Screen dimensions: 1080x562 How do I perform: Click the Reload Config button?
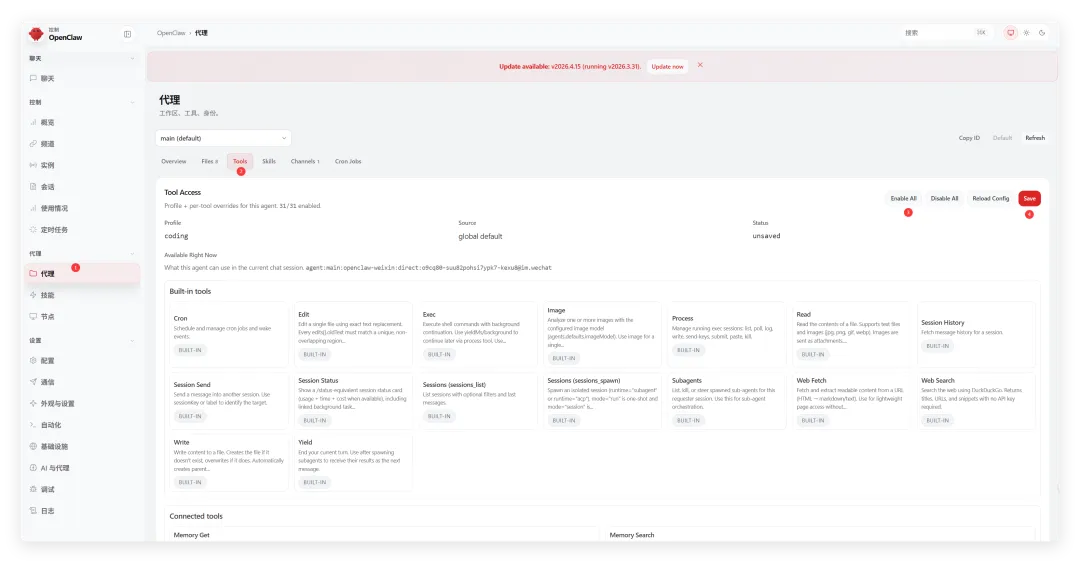(990, 198)
